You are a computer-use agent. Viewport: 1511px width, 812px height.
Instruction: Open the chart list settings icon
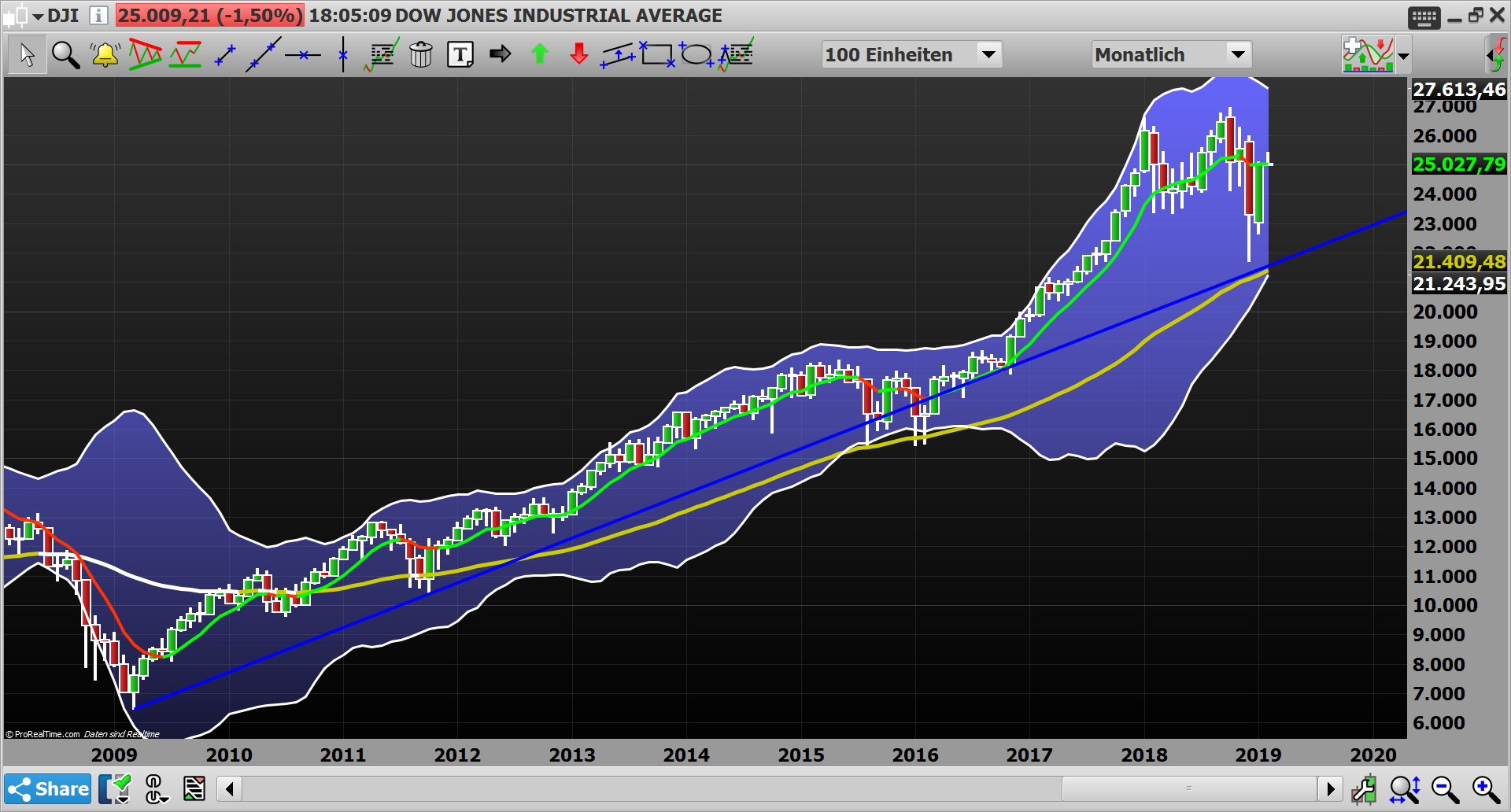click(194, 789)
